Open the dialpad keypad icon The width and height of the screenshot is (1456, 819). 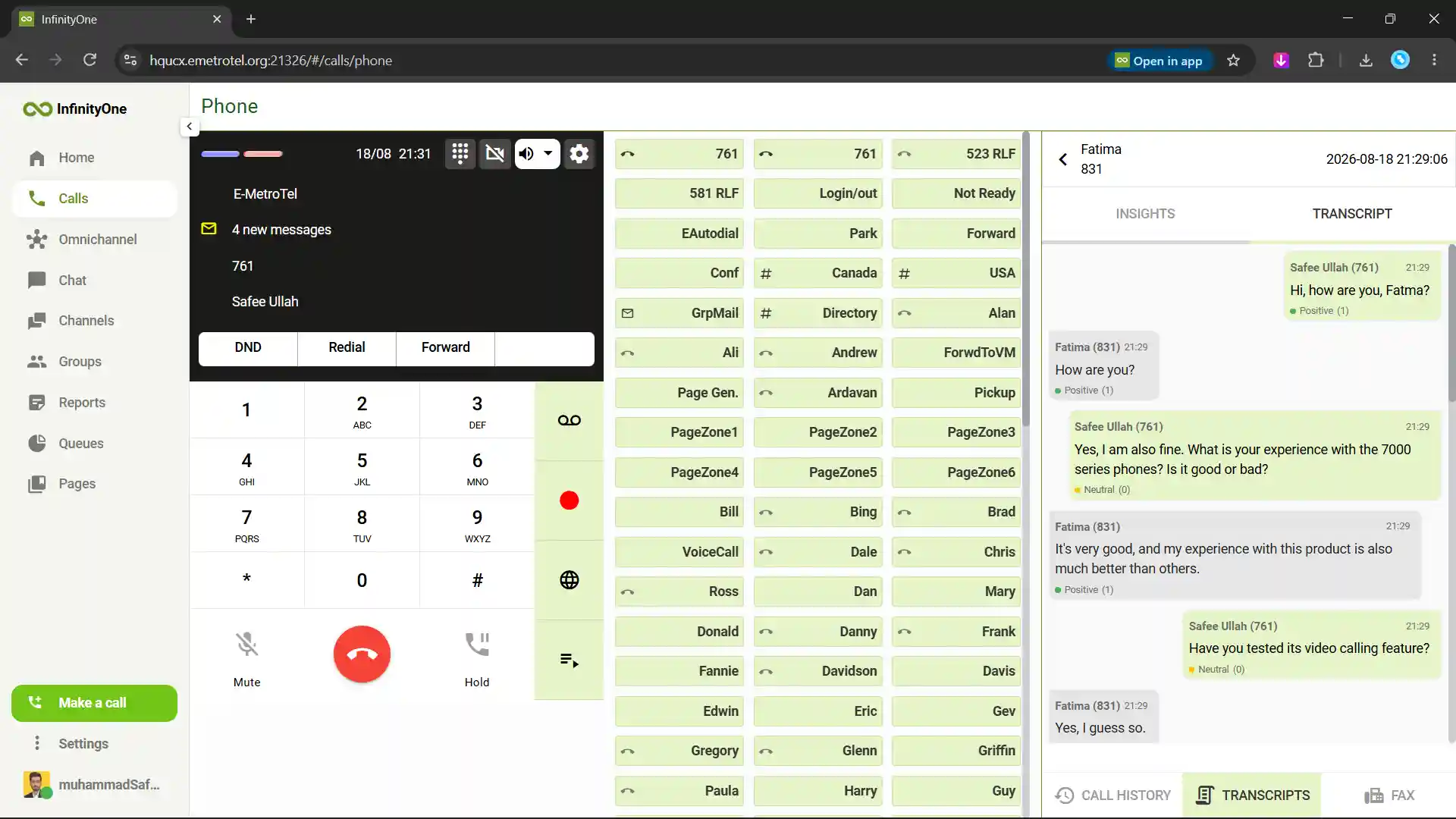tap(460, 154)
